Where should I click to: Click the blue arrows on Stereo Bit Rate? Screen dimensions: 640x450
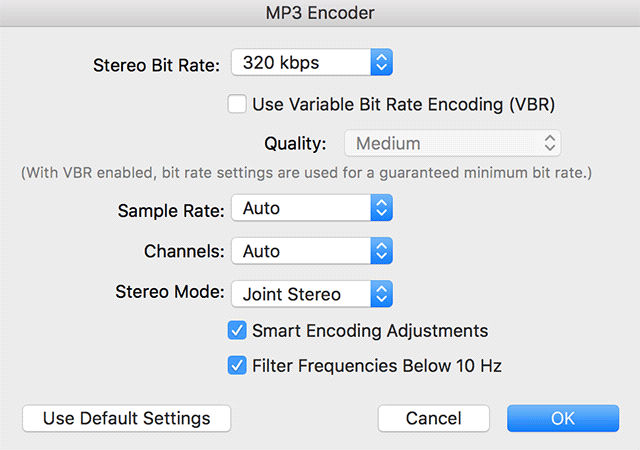(x=381, y=63)
